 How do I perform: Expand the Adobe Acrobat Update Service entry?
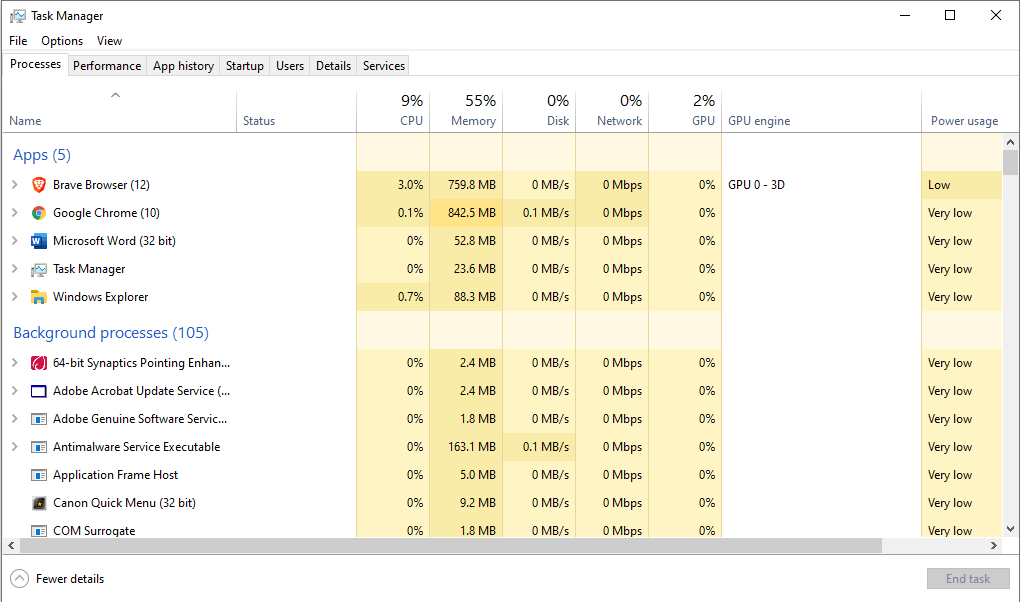pyautogui.click(x=14, y=391)
